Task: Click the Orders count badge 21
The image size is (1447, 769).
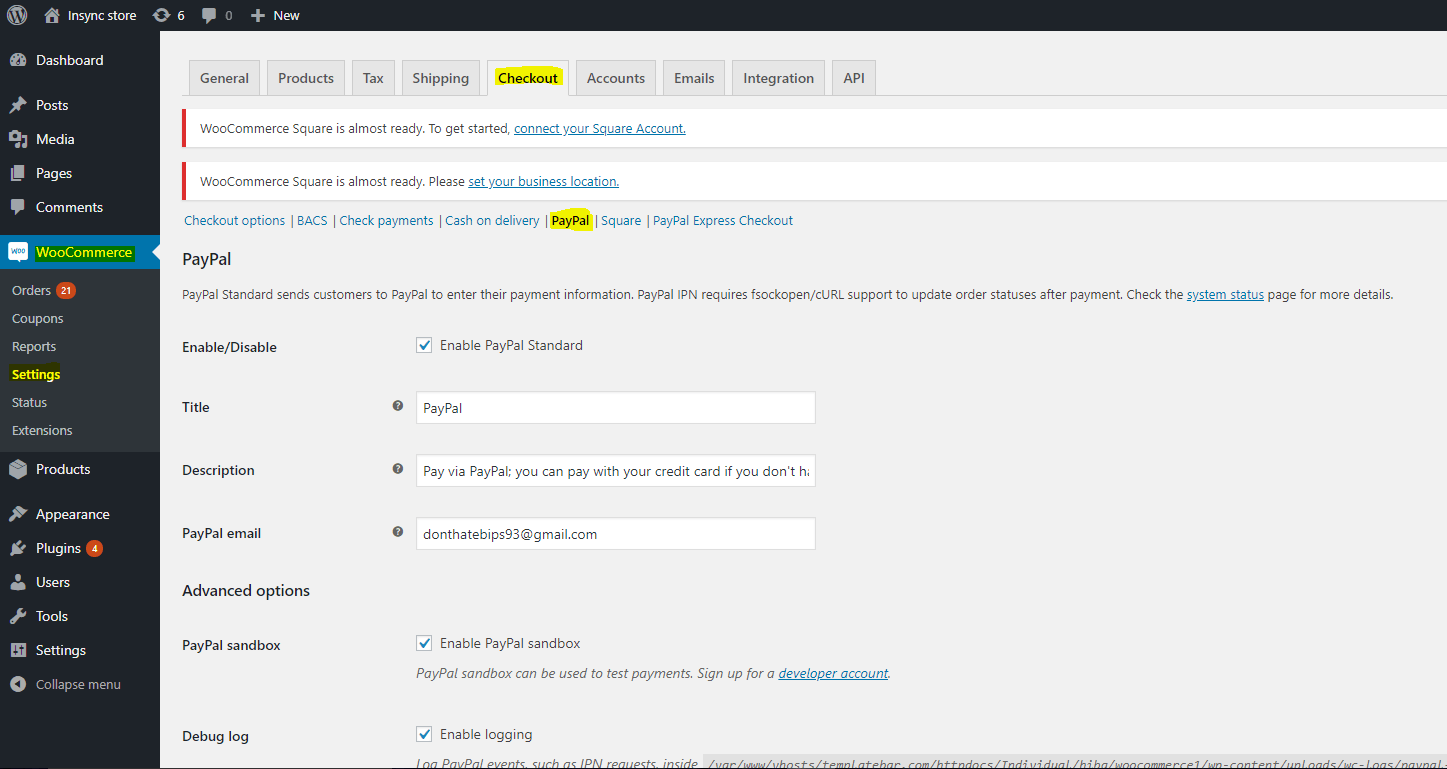Action: tap(66, 291)
